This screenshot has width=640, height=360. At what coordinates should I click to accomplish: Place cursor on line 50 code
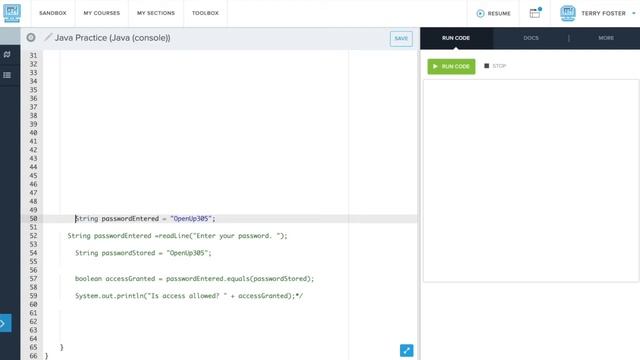(145, 219)
